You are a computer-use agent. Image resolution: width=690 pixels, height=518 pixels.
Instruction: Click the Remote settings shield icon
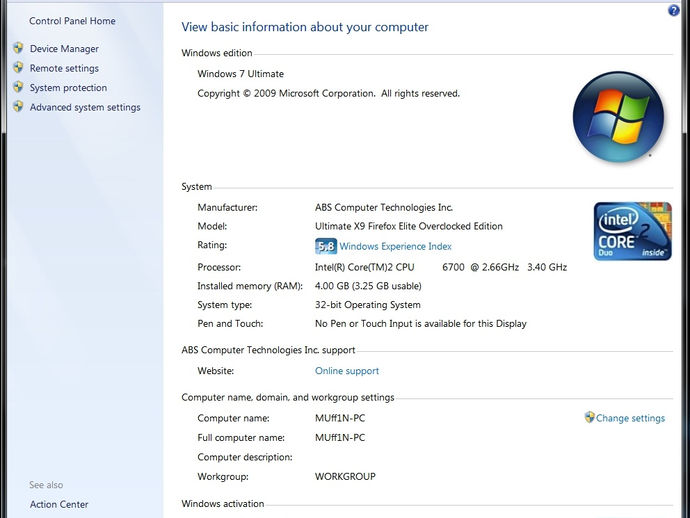click(x=18, y=67)
